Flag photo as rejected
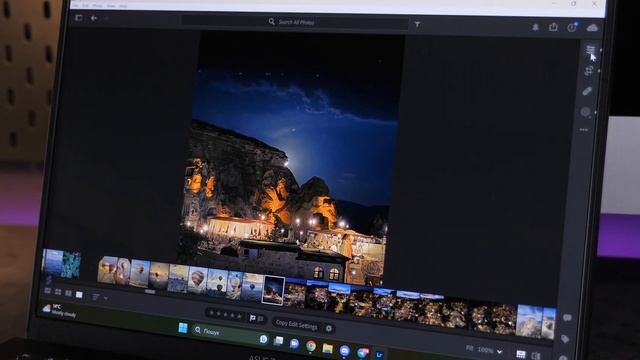640x360 pixels. pyautogui.click(x=260, y=319)
